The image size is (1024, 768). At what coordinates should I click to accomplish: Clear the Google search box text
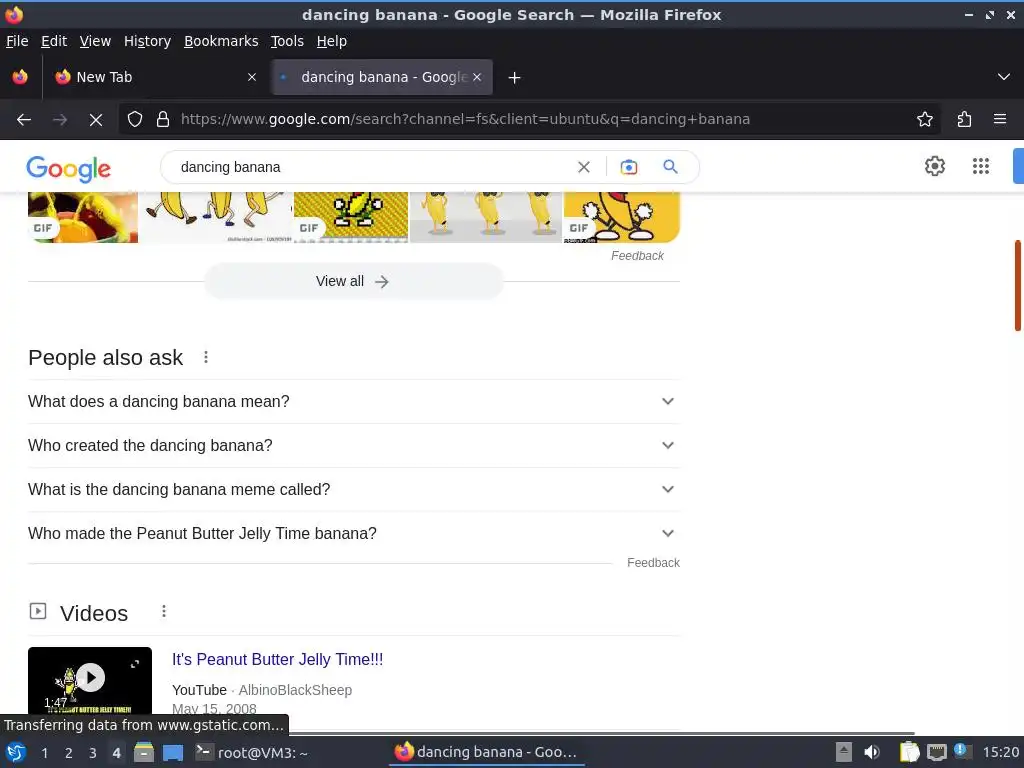click(x=584, y=167)
